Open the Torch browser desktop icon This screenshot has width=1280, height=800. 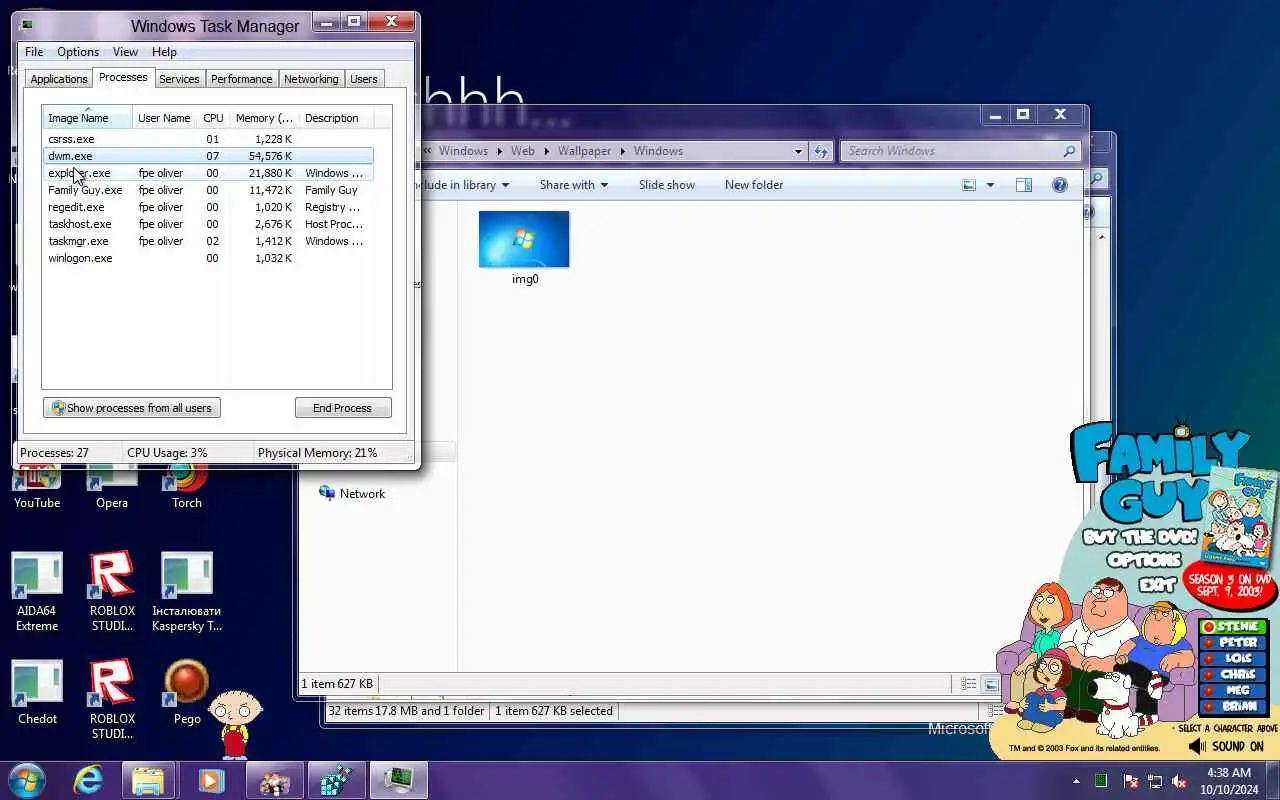pos(187,489)
